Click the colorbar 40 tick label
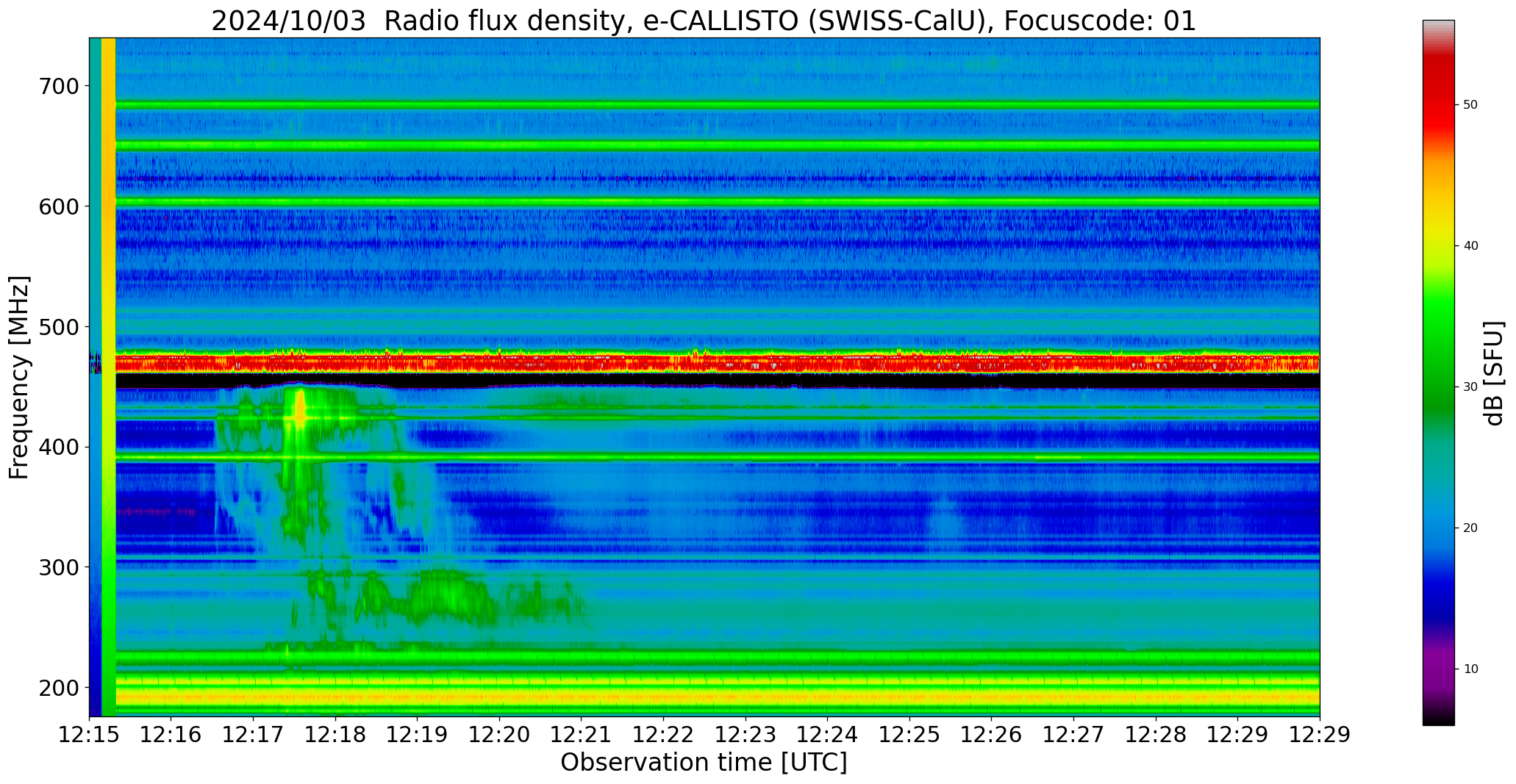 (1470, 246)
